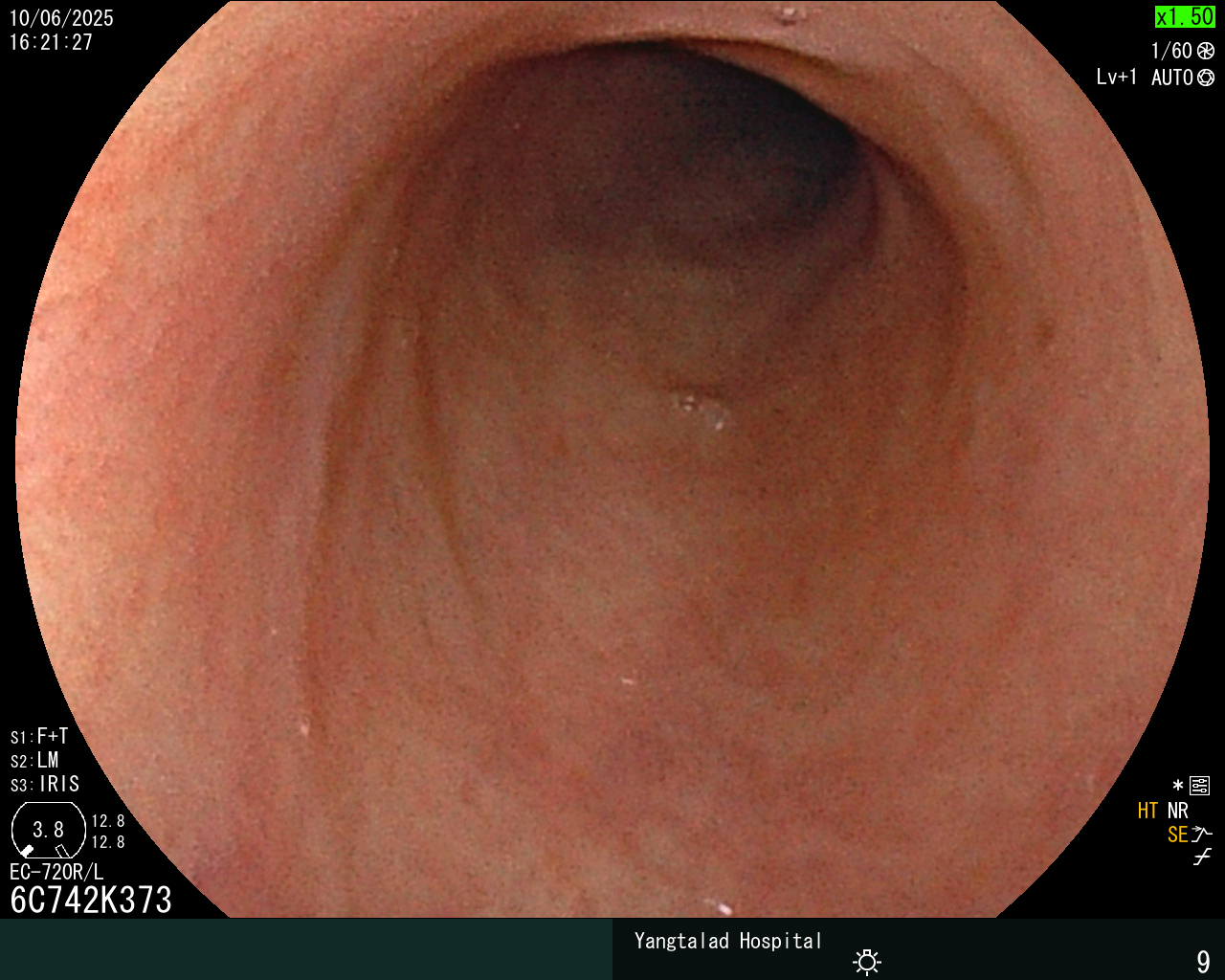The width and height of the screenshot is (1225, 980).
Task: Select the tone curve icon below SE
Action: [x=1202, y=857]
